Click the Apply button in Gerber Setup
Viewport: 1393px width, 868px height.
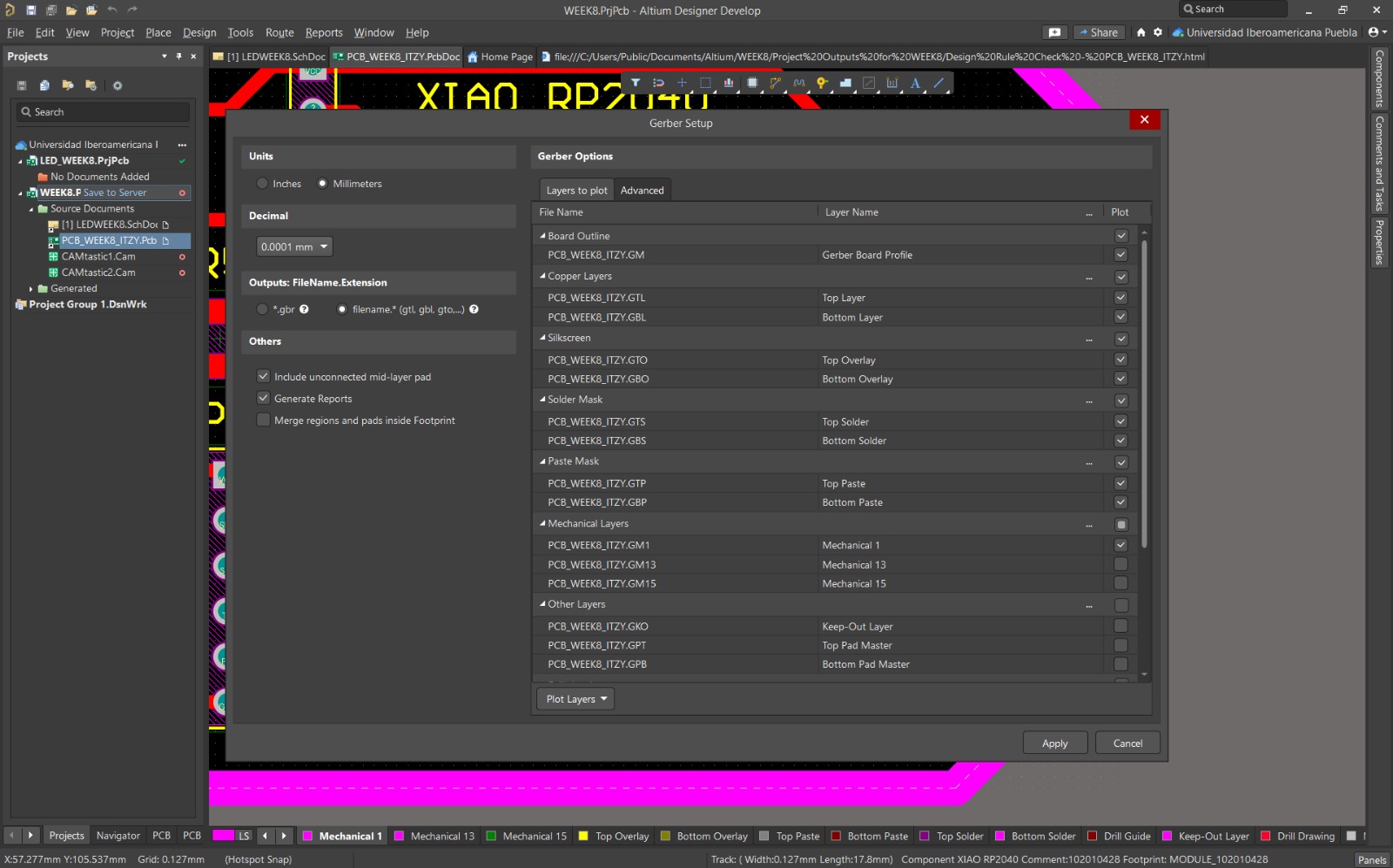point(1055,744)
